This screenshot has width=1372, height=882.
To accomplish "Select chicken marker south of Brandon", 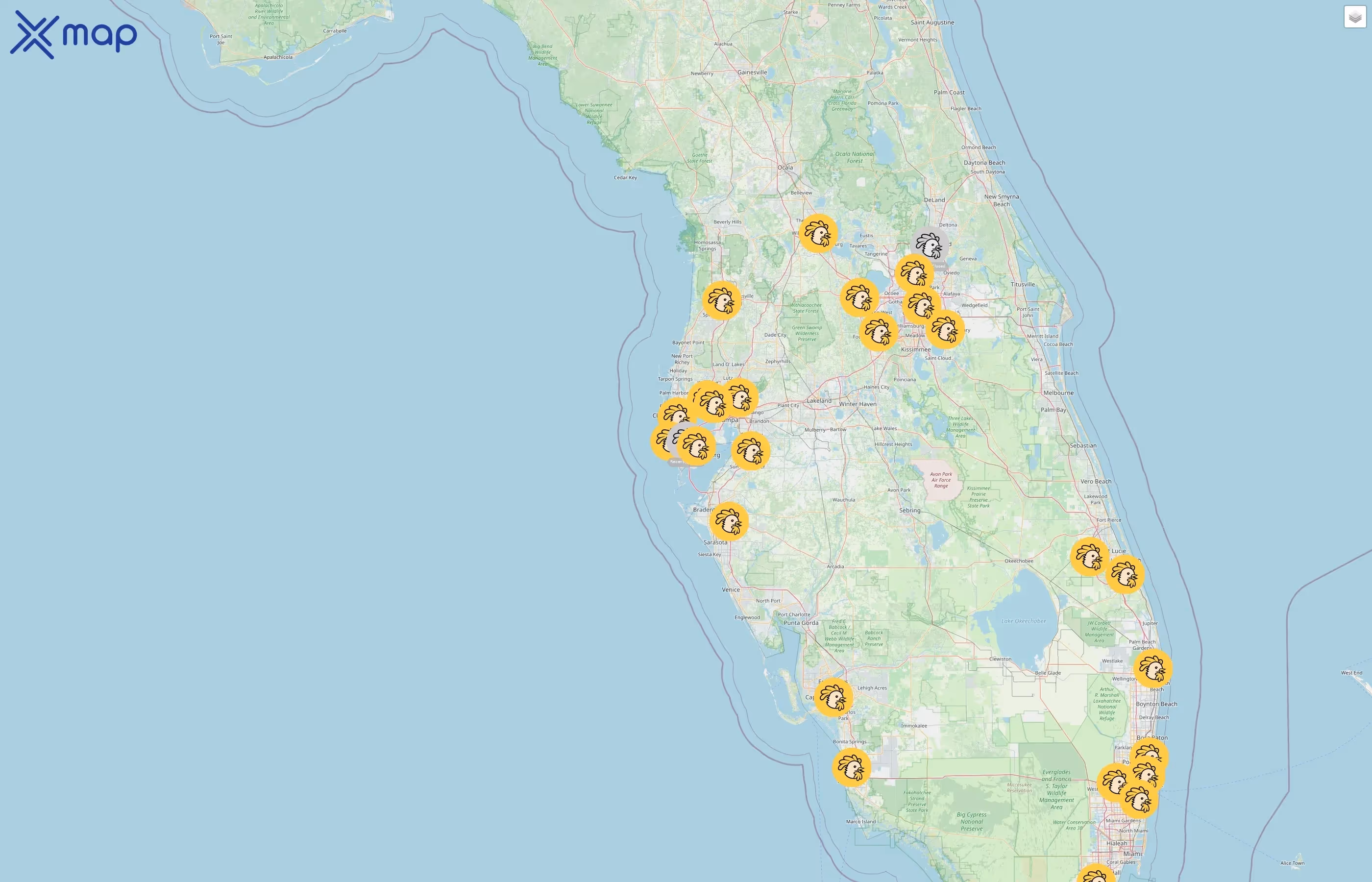I will [x=750, y=451].
